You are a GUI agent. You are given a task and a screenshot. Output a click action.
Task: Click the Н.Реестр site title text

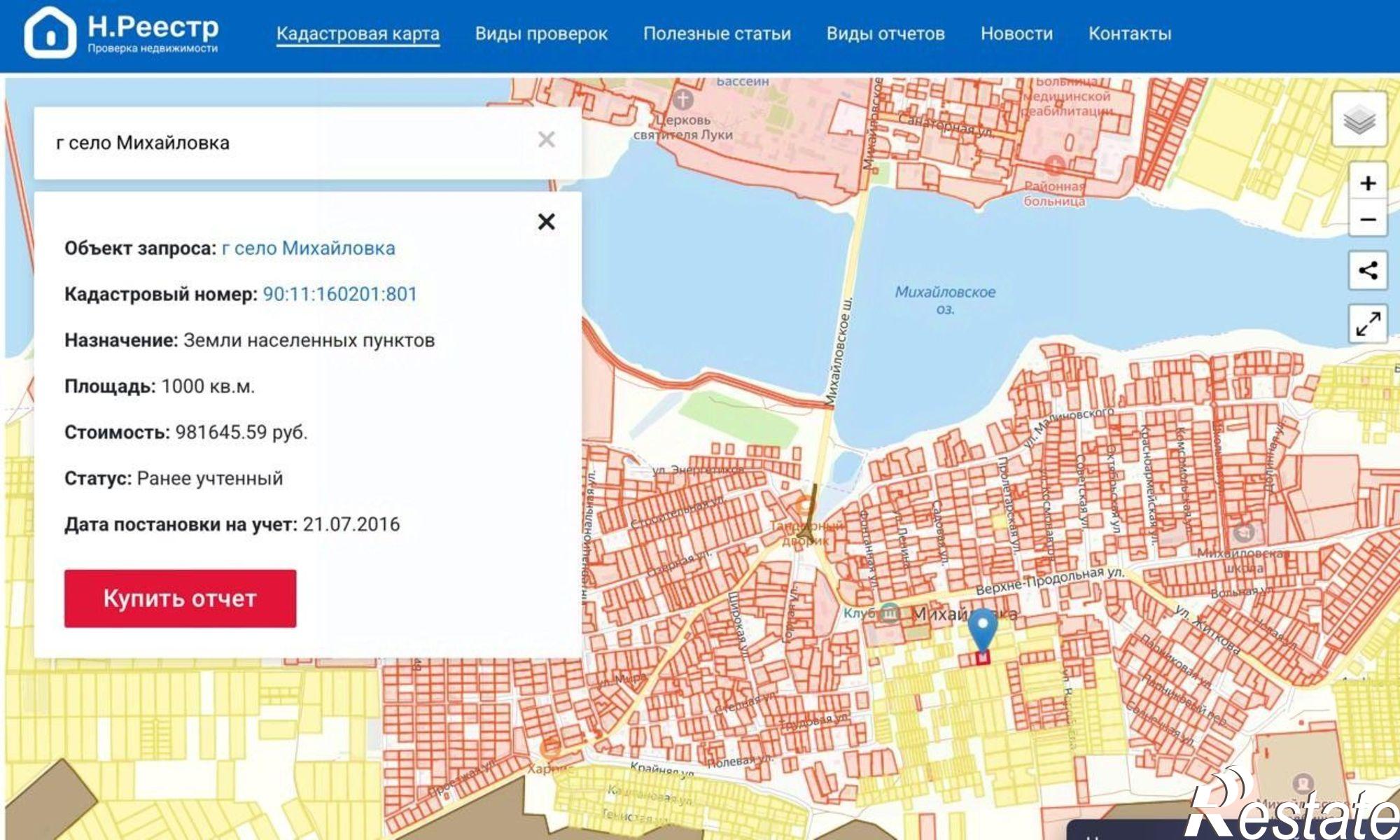(153, 27)
